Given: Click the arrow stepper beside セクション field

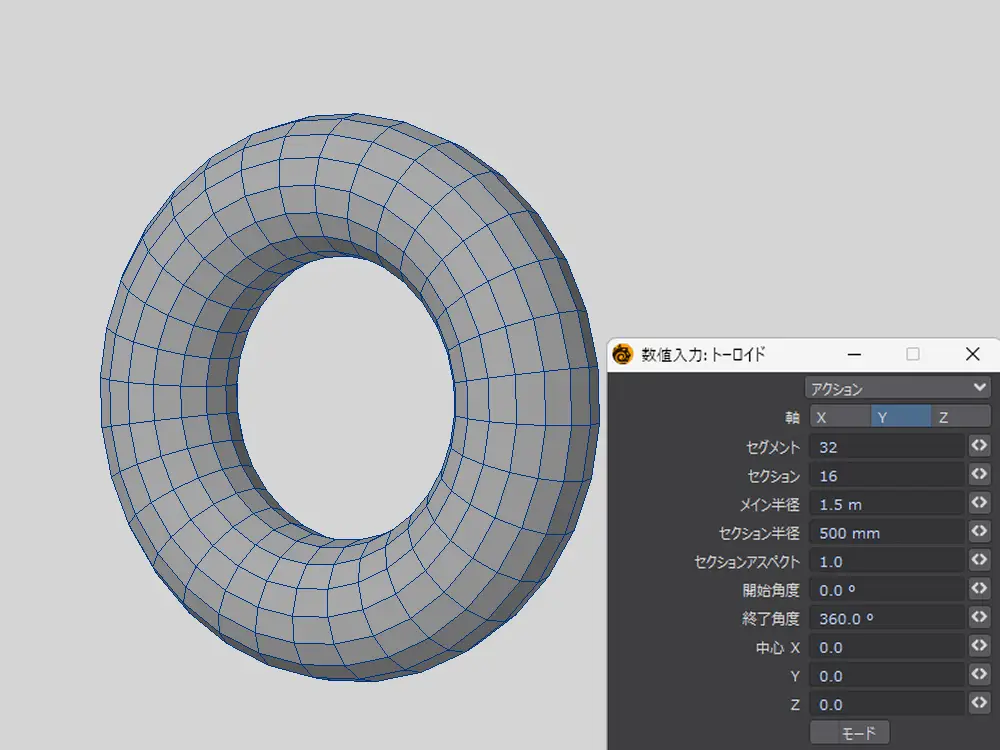Looking at the screenshot, I should pyautogui.click(x=979, y=475).
